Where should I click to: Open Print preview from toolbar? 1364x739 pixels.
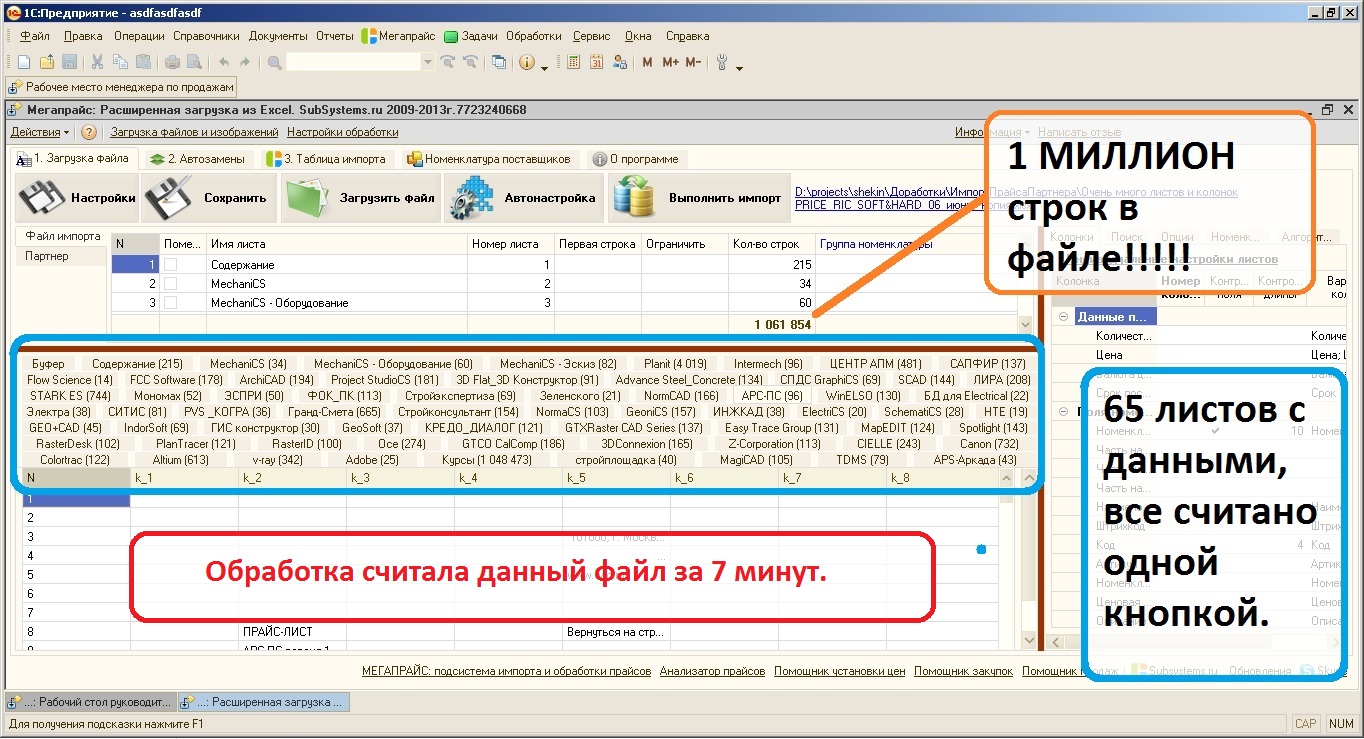(x=195, y=62)
